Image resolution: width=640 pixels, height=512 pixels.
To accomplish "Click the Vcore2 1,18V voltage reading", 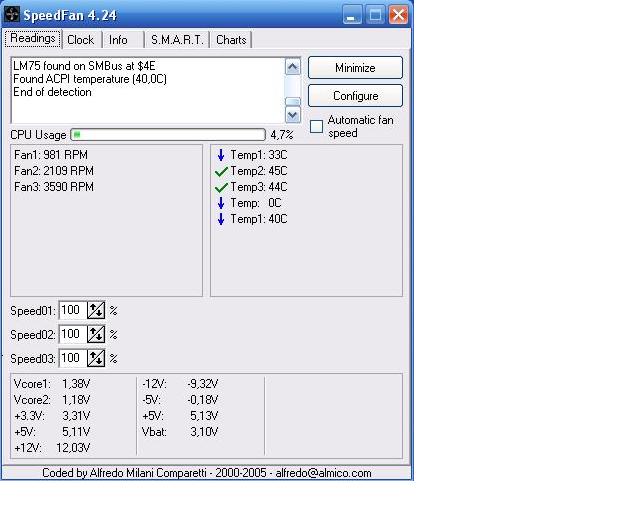I will tap(52, 400).
